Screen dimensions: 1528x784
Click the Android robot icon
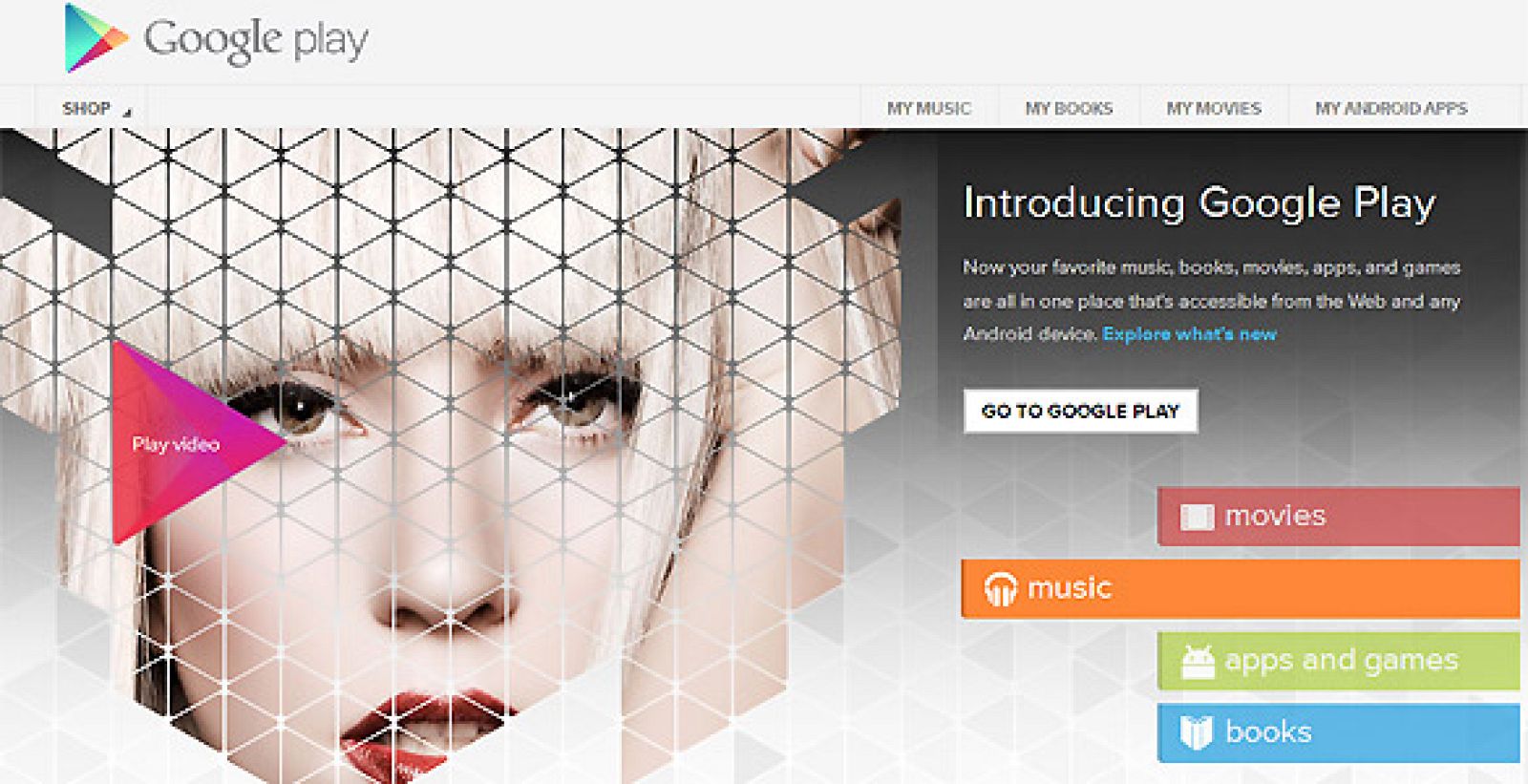point(1197,661)
